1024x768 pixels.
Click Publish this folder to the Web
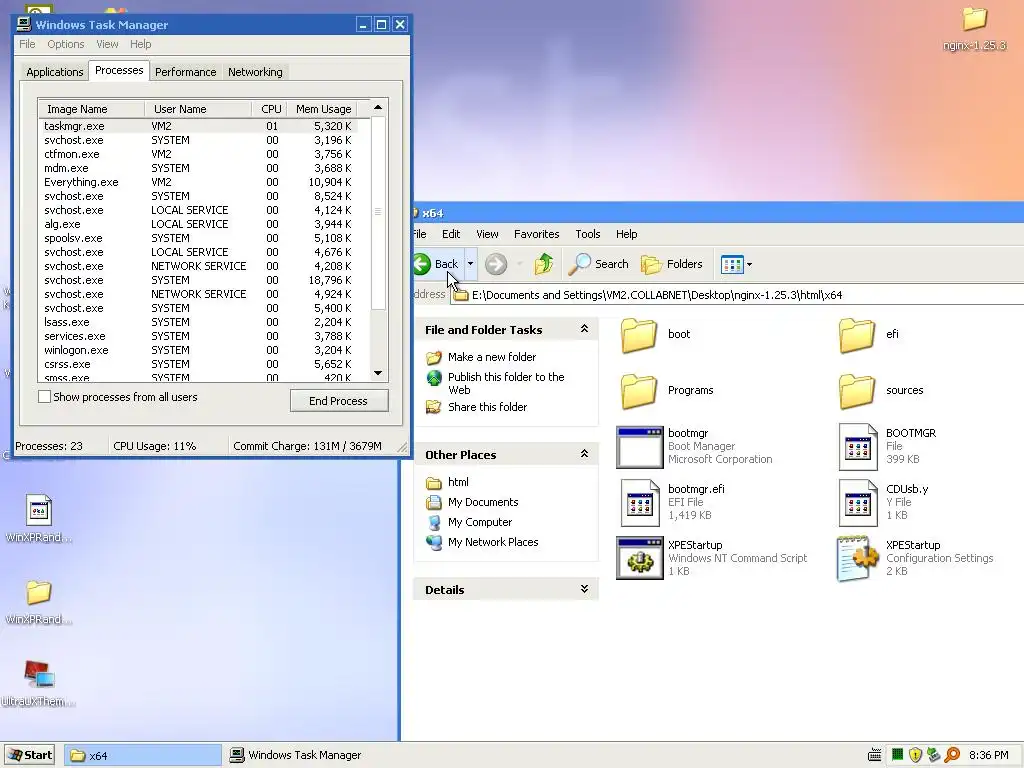click(506, 383)
